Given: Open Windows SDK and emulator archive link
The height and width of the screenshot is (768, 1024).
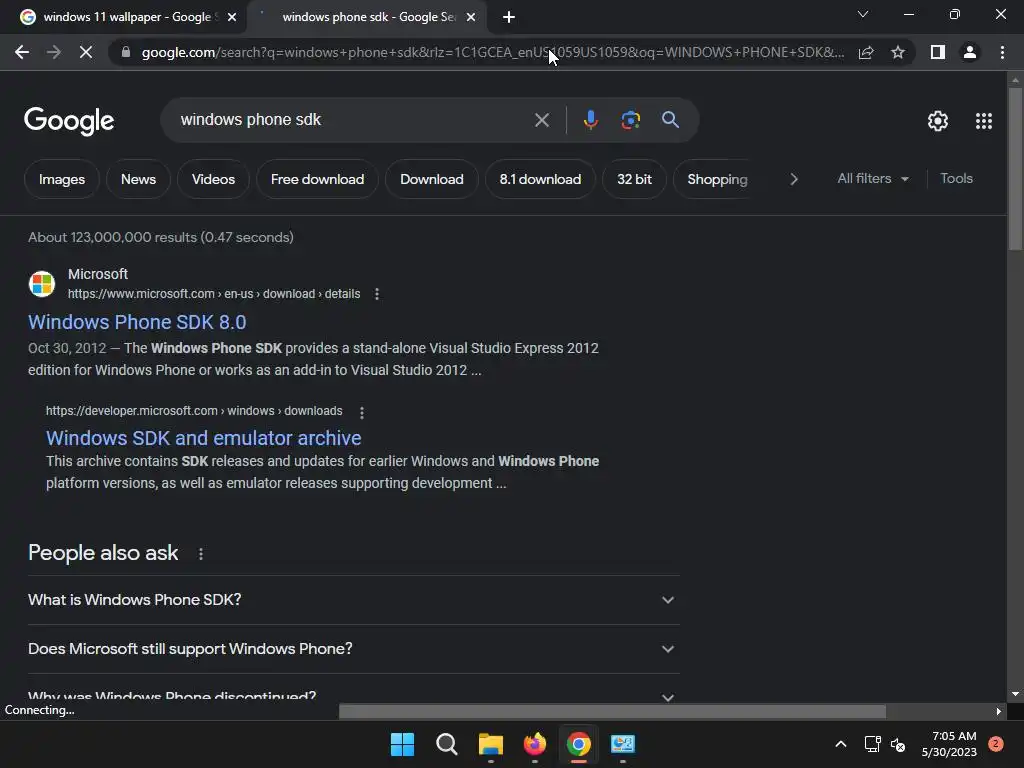Looking at the screenshot, I should [203, 438].
